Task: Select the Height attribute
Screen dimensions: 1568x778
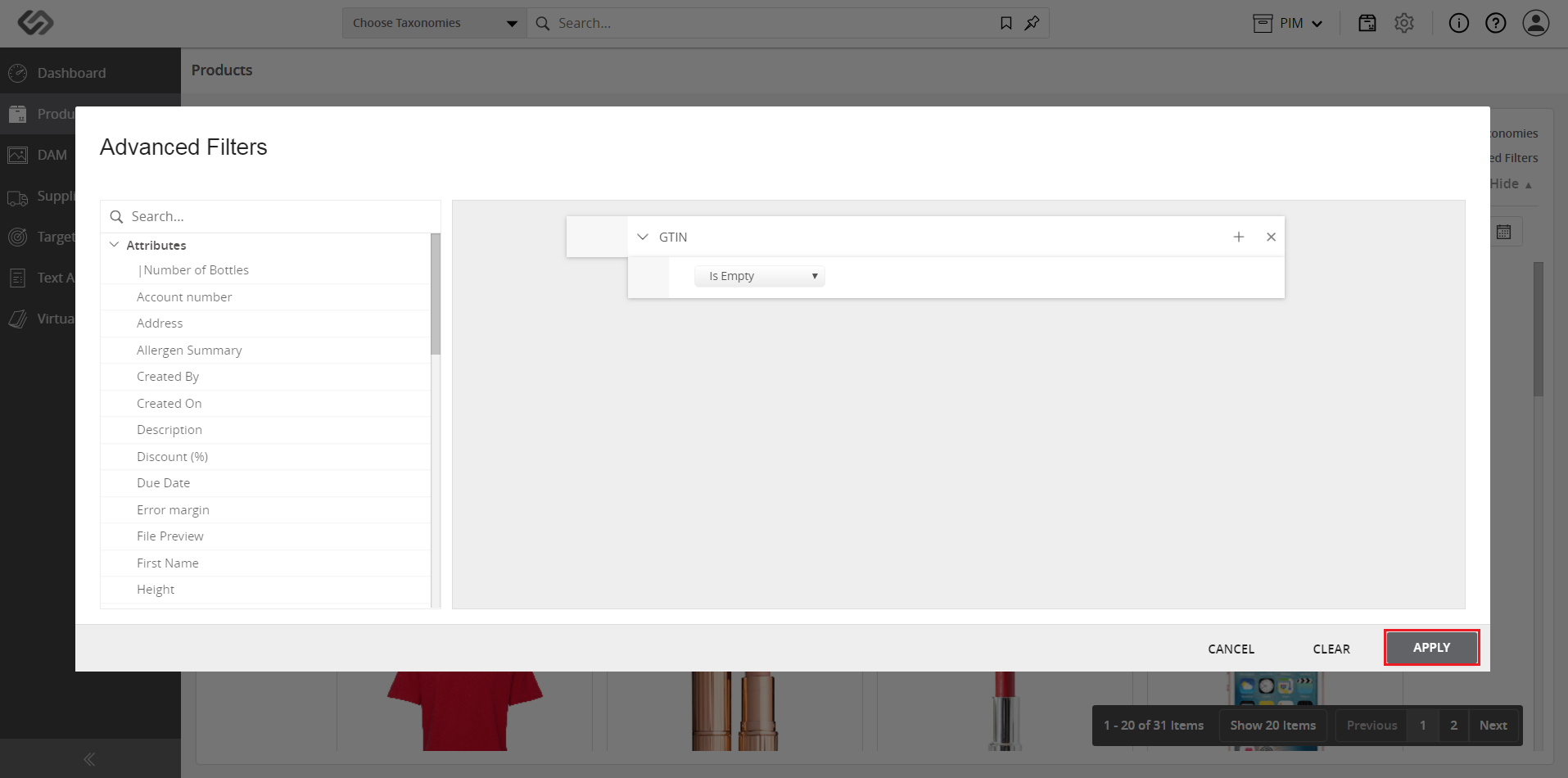Action: tap(265, 590)
